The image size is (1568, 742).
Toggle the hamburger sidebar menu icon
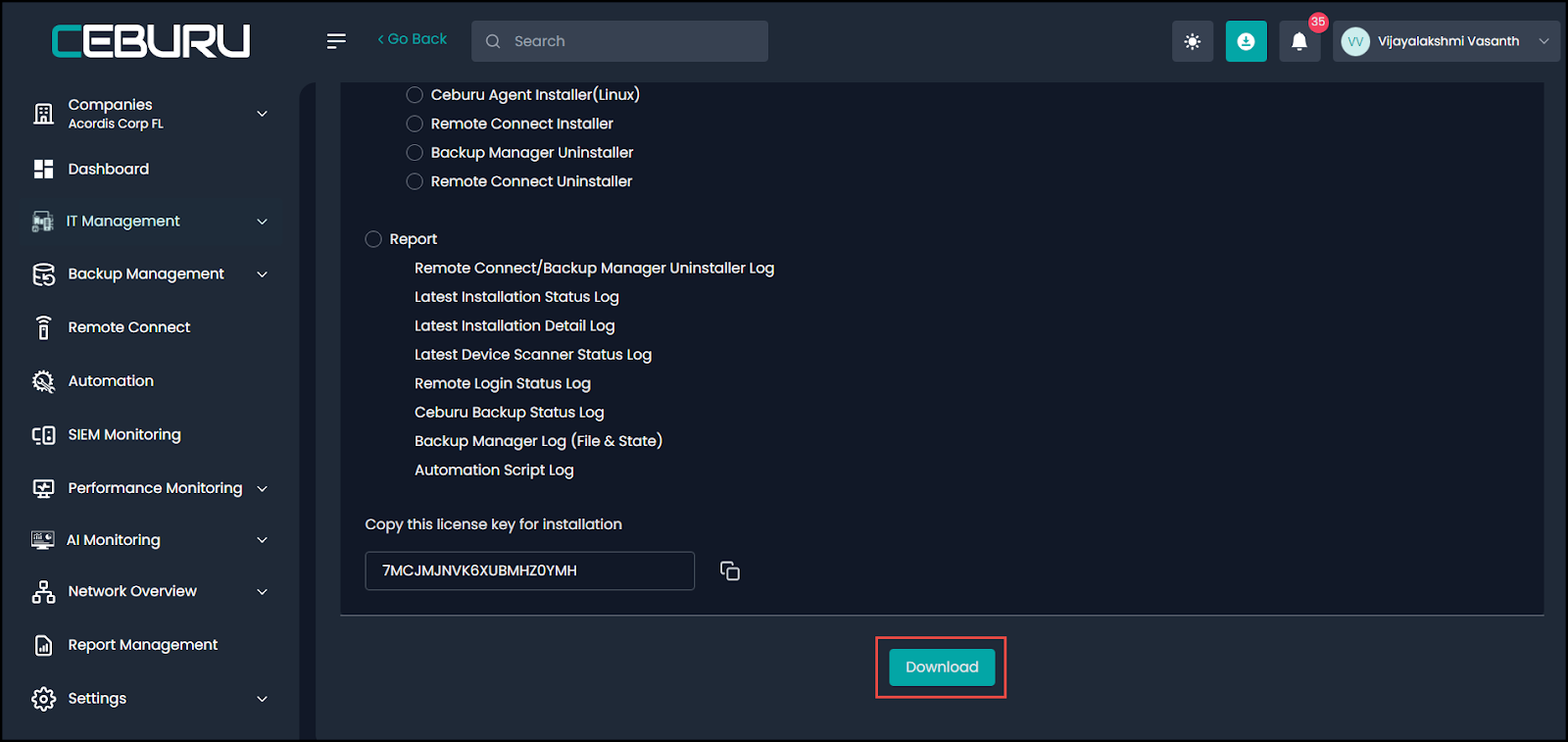[x=336, y=41]
